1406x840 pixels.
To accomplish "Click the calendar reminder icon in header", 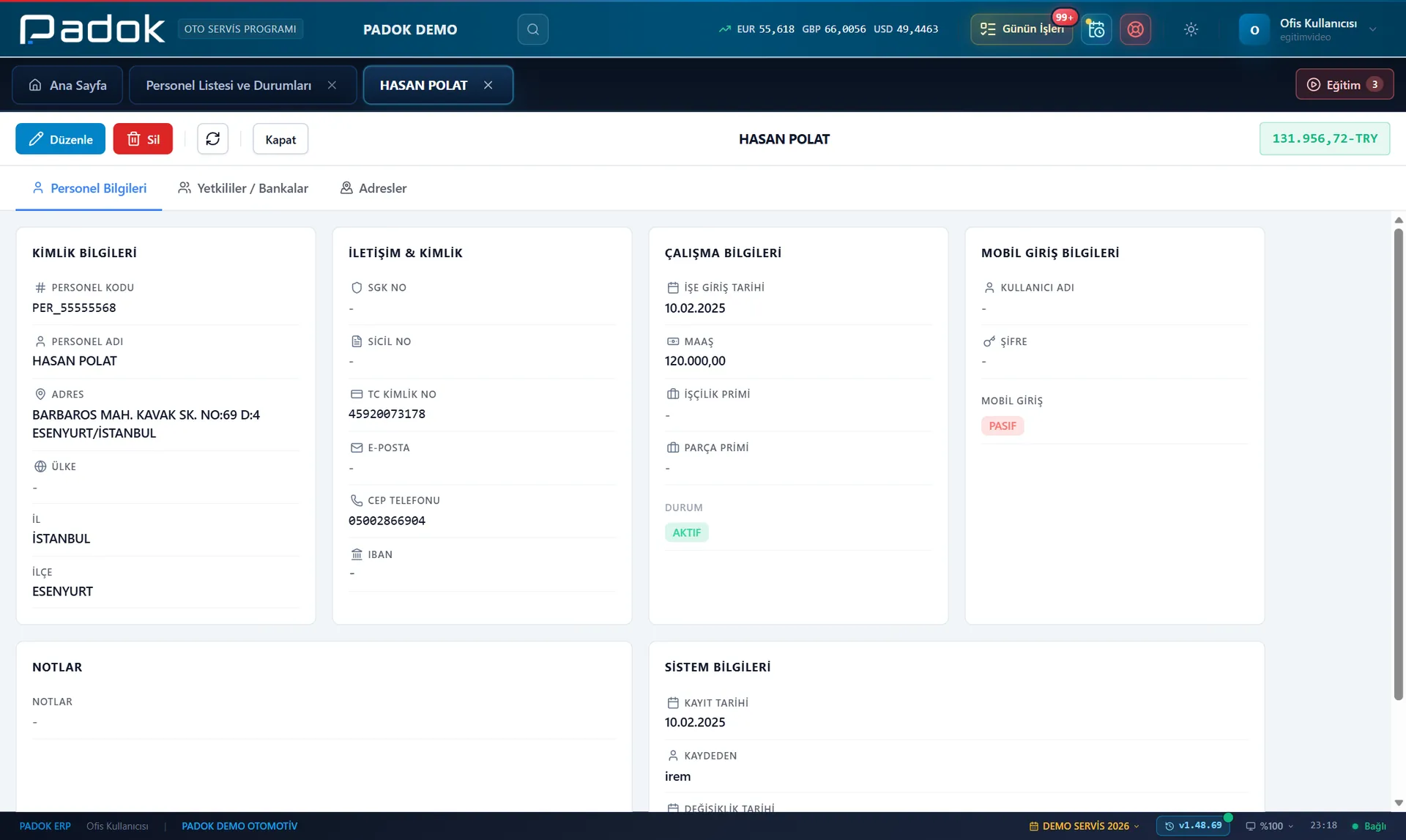I will (1096, 29).
